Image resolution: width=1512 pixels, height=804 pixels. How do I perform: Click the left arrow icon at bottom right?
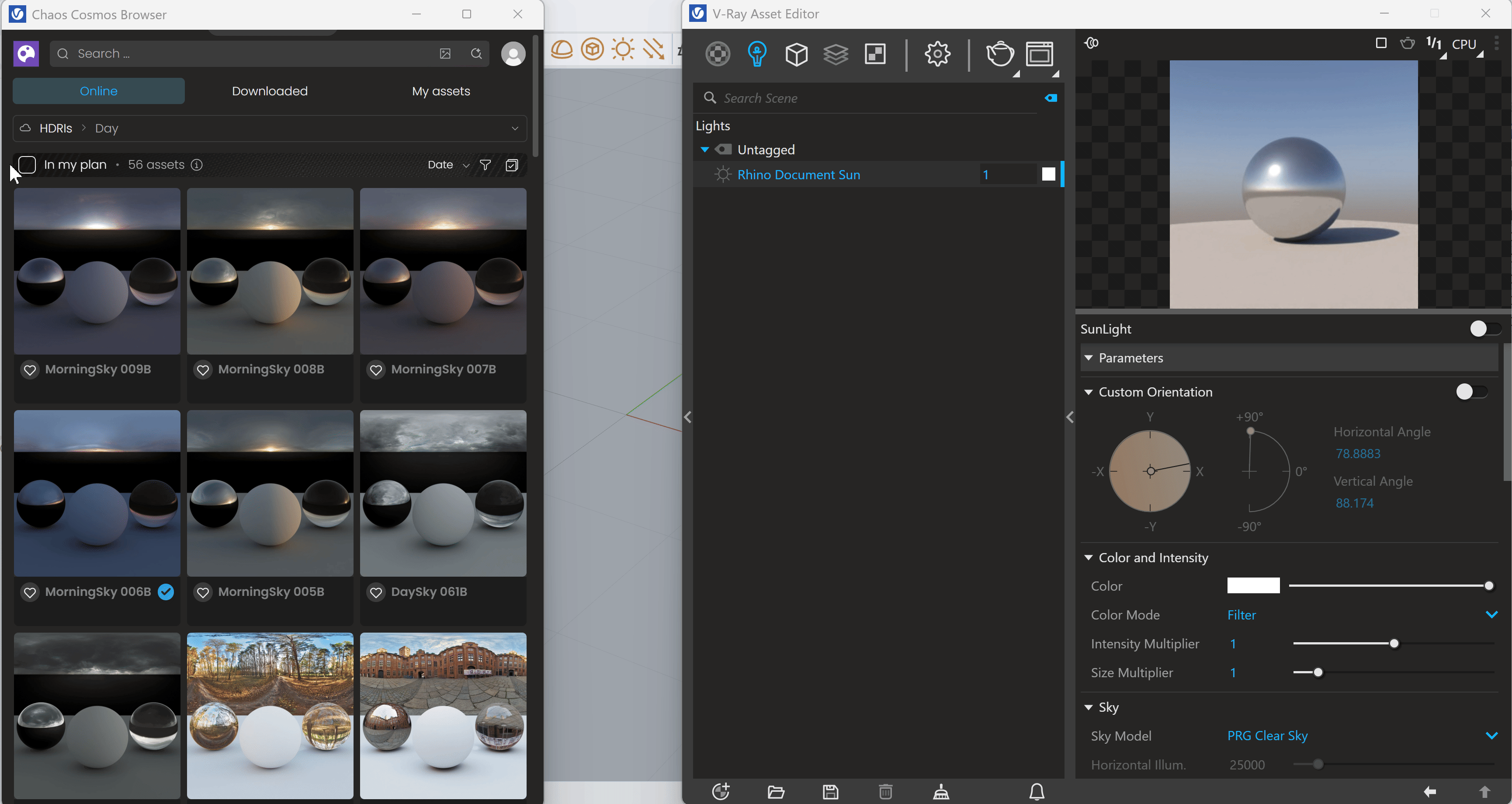tap(1430, 792)
